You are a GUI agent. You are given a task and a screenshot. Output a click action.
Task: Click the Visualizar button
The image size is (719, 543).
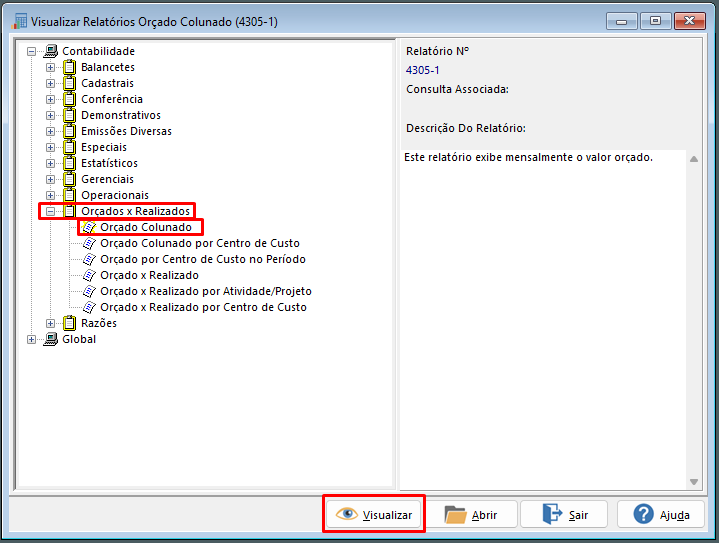374,515
